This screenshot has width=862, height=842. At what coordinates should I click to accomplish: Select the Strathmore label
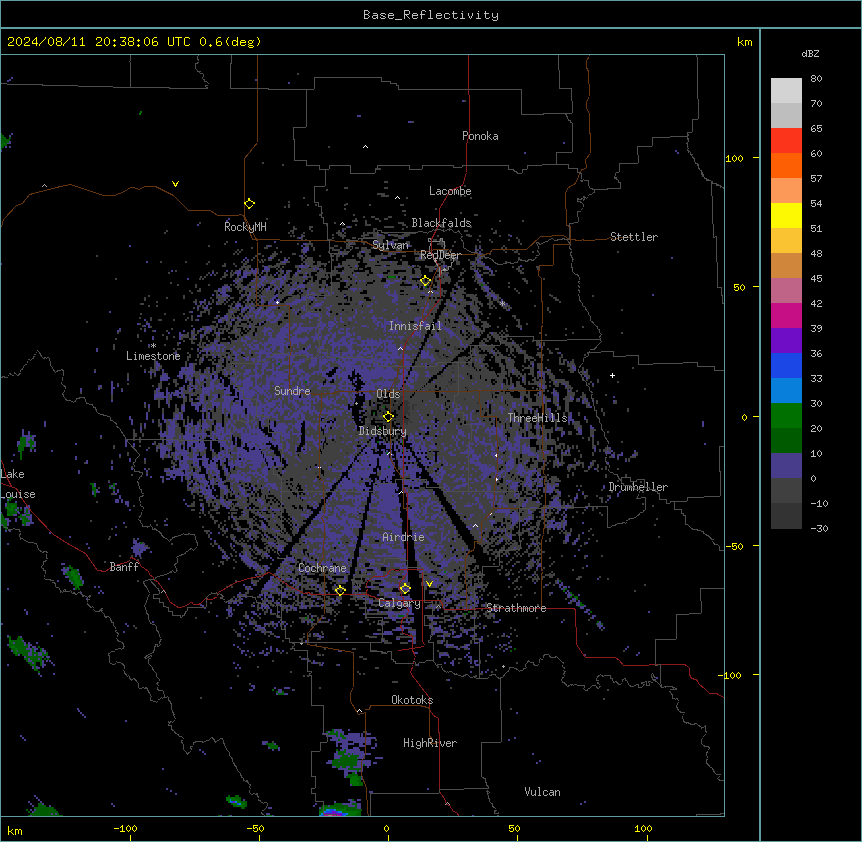(x=516, y=608)
